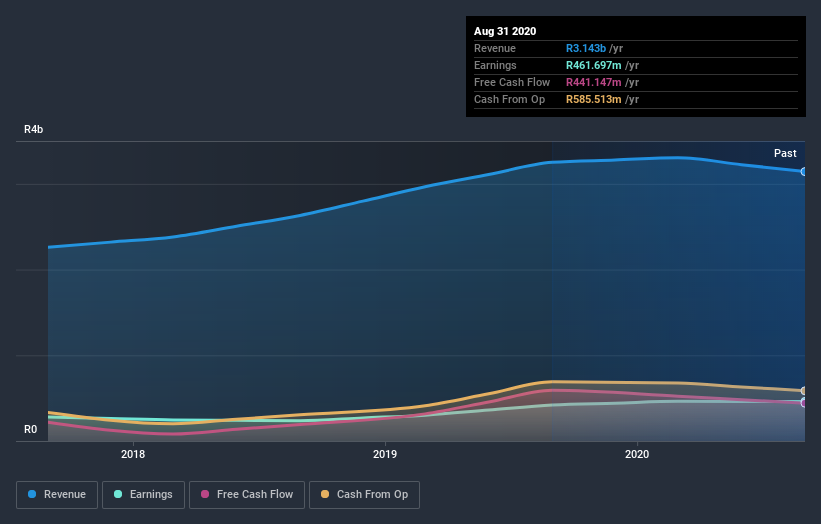821x524 pixels.
Task: Select the 2018 x-axis label
Action: coord(133,454)
